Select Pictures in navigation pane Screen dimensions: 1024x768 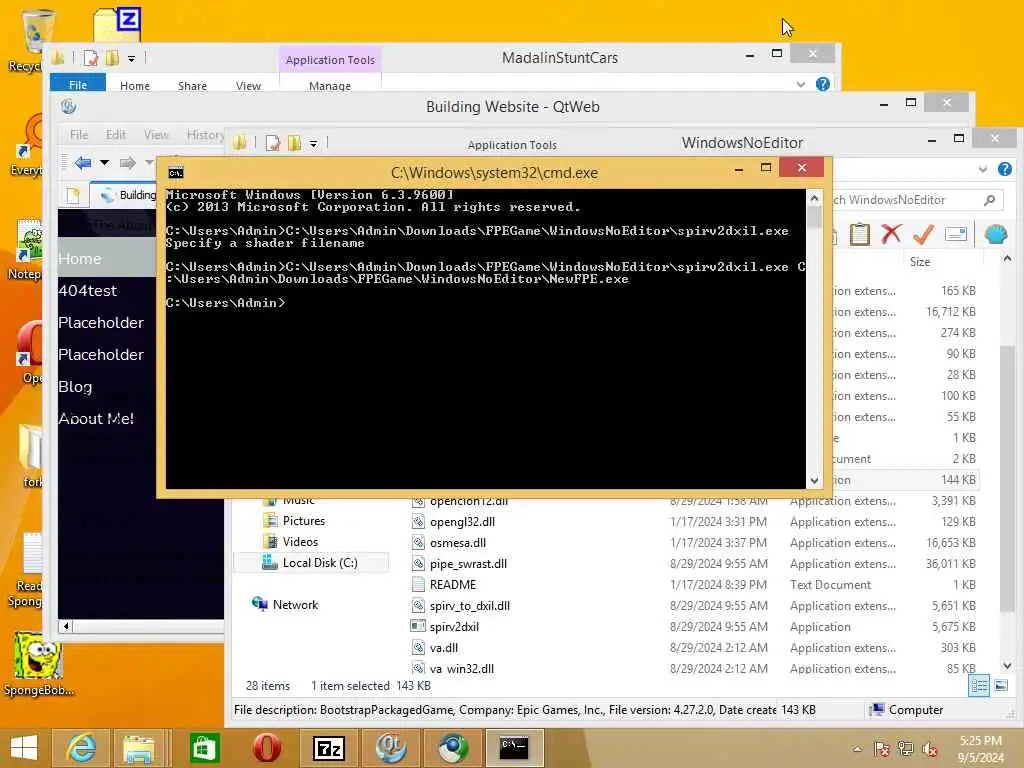[x=294, y=520]
